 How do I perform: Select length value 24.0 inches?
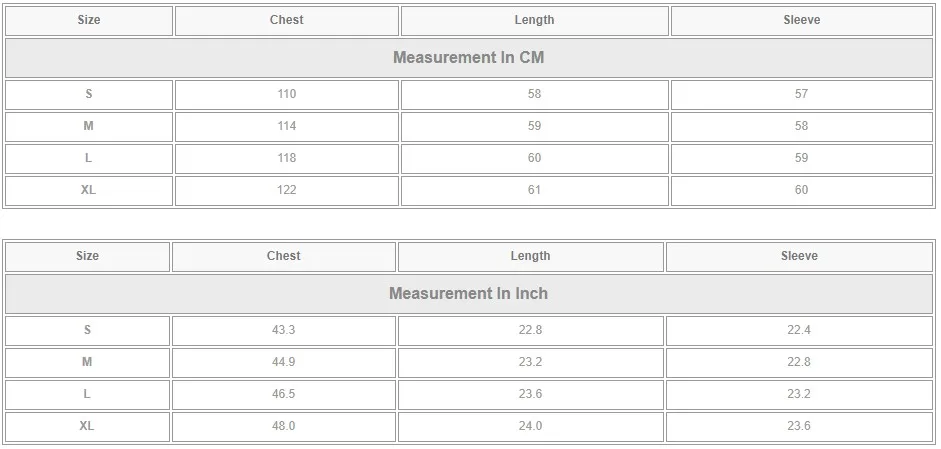click(531, 426)
